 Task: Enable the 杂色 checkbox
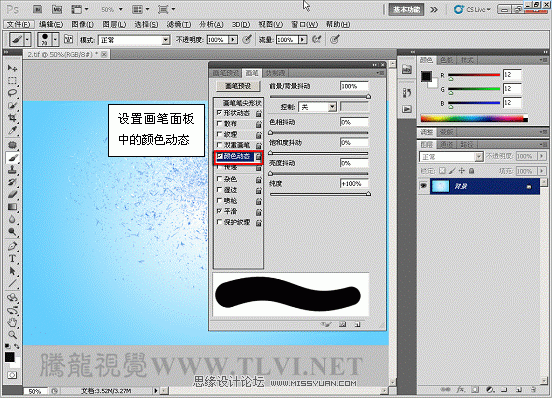219,179
